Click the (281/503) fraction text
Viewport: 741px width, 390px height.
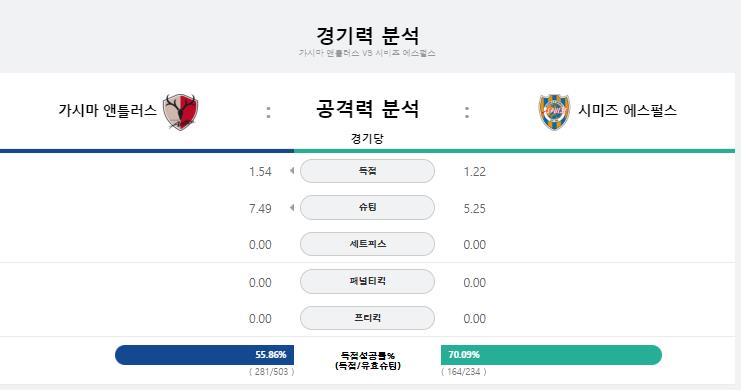point(272,372)
